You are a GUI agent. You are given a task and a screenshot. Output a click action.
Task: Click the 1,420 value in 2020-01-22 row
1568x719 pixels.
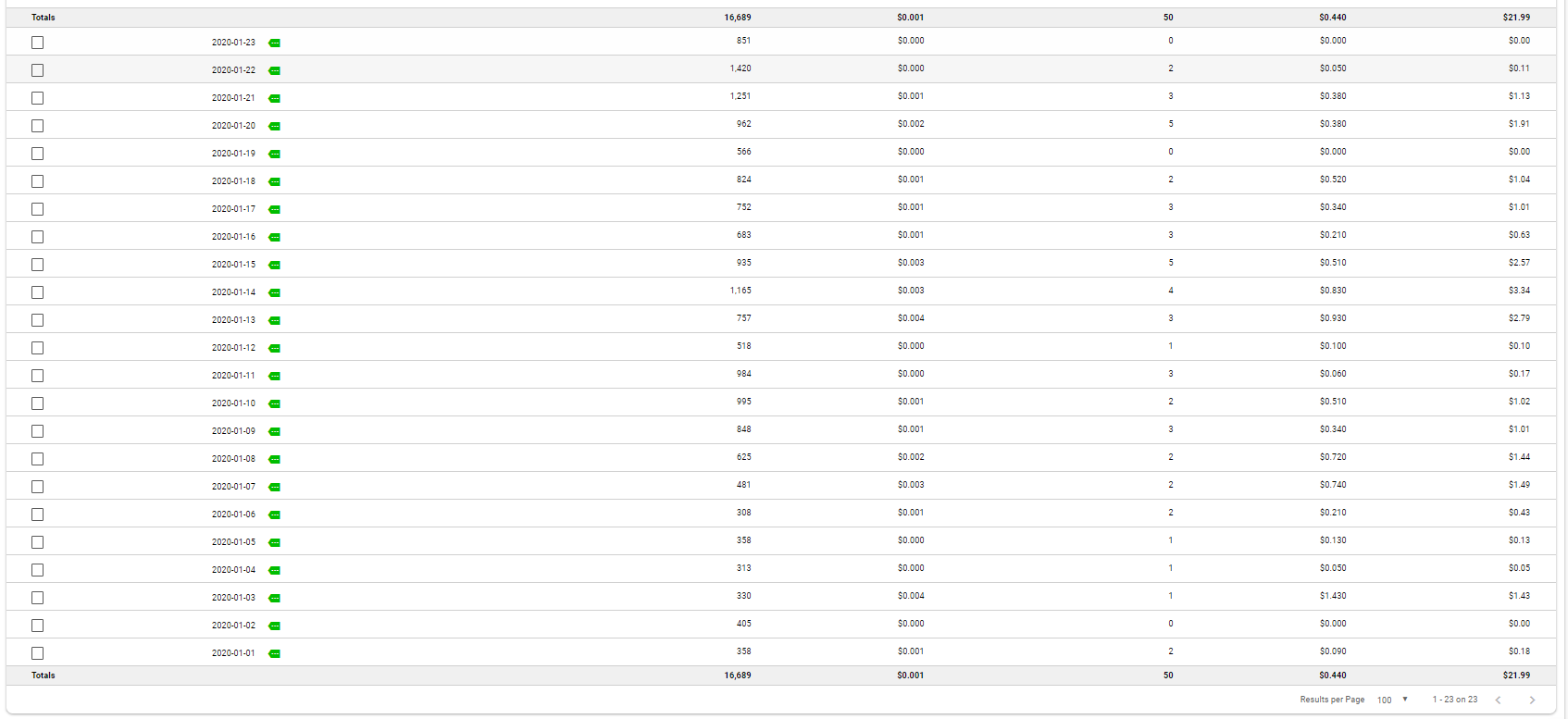(740, 68)
